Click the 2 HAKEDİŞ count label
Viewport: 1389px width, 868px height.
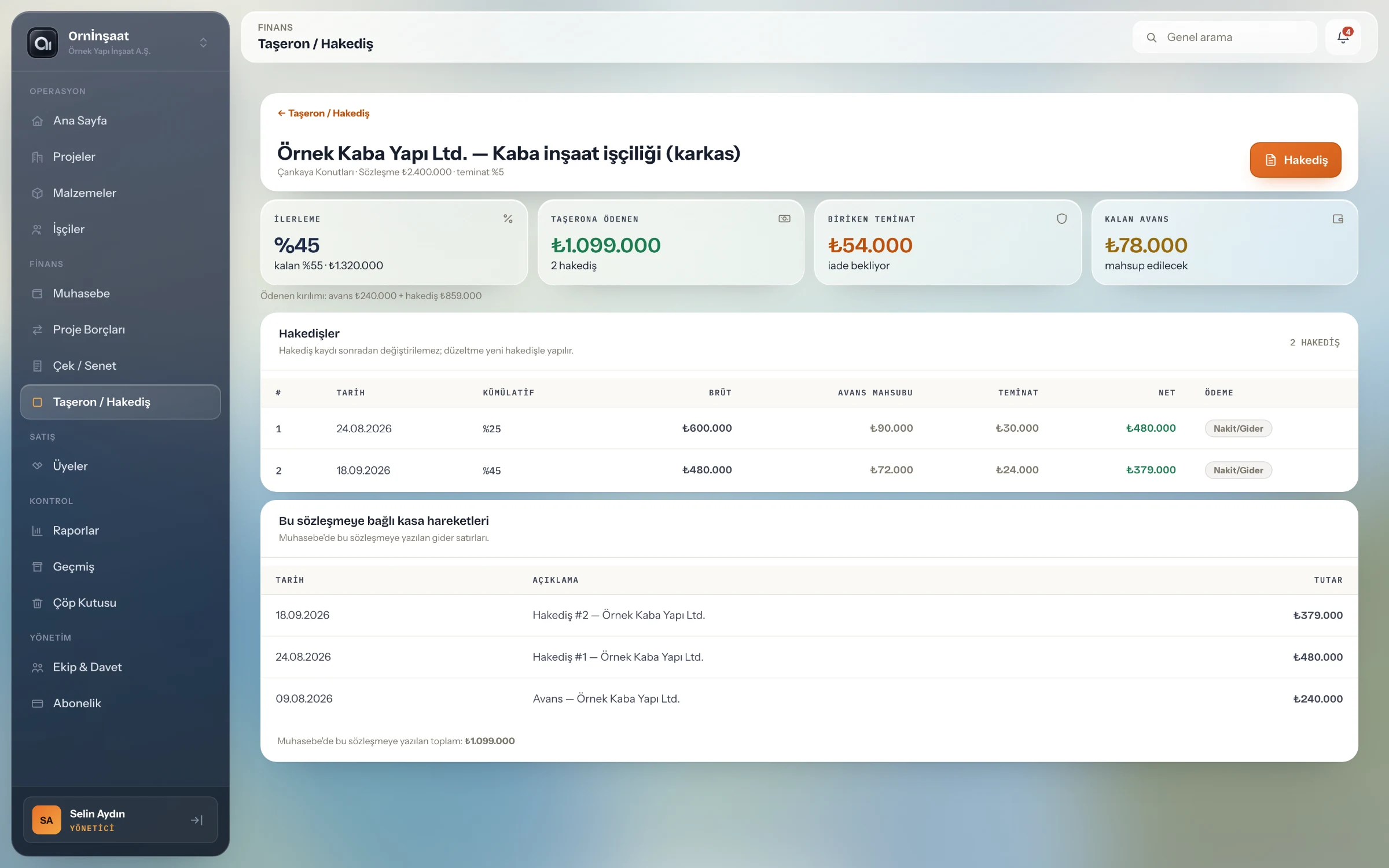(x=1314, y=343)
